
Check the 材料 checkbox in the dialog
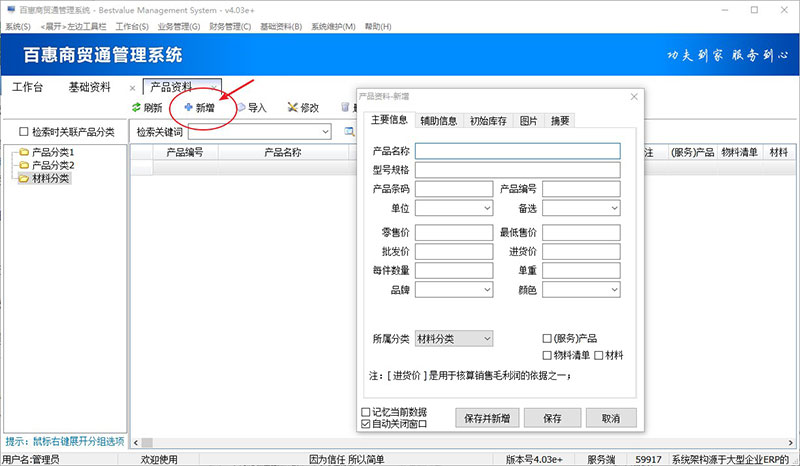click(x=599, y=355)
